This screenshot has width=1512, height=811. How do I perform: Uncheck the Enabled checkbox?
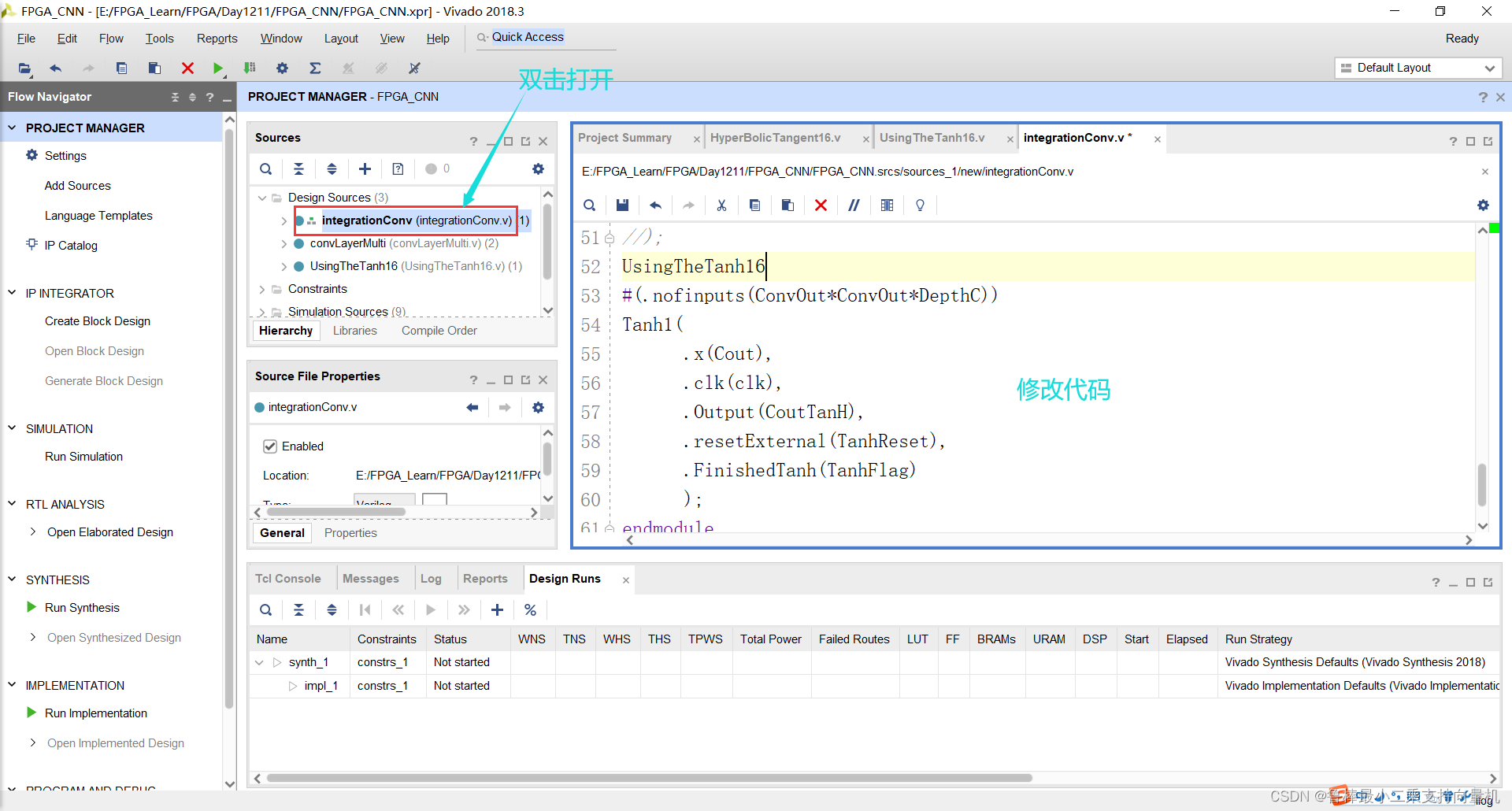point(270,446)
